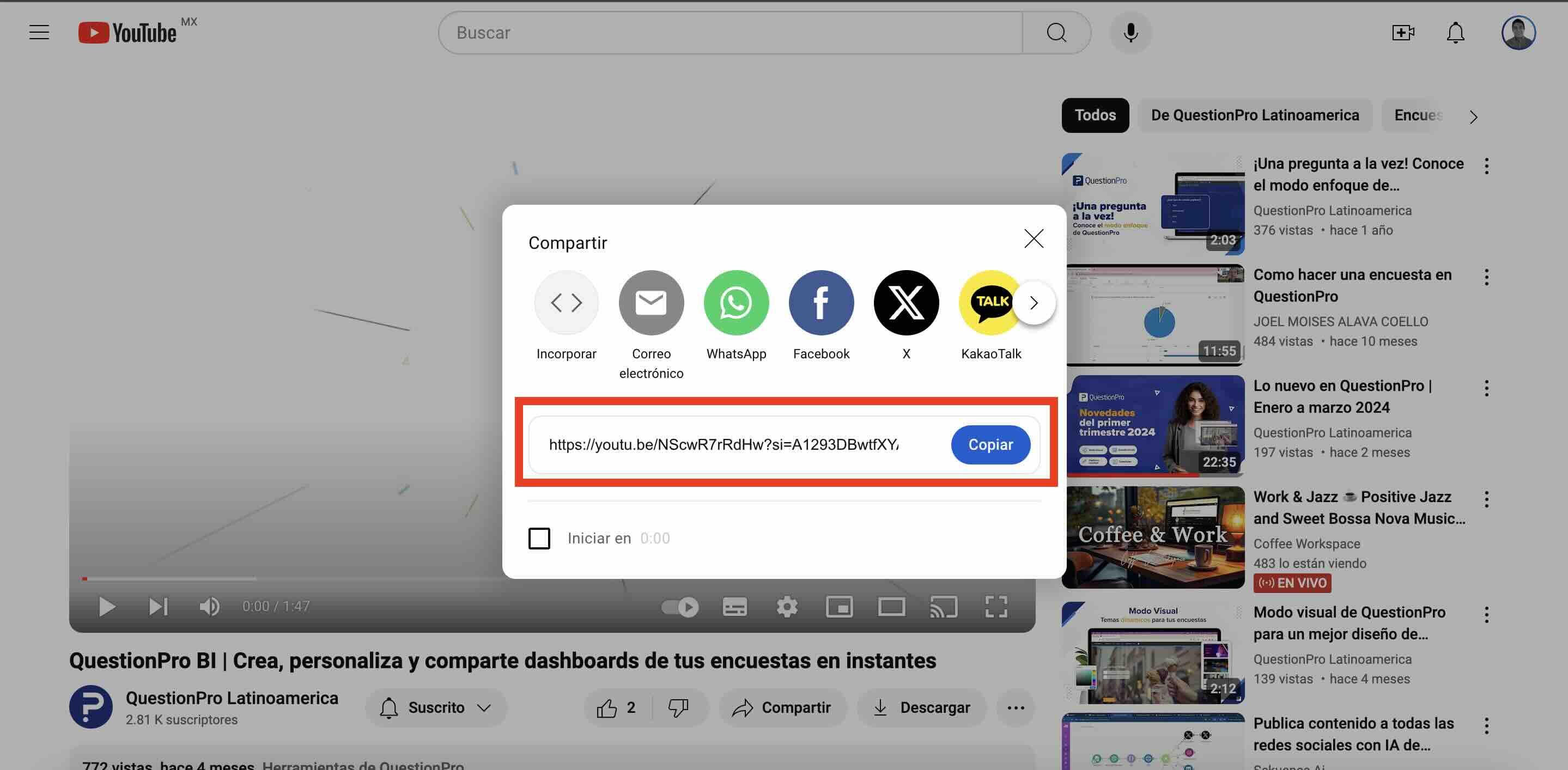Open options for Lo nuevo en QuestionPro
This screenshot has height=770, width=1568.
(1486, 388)
